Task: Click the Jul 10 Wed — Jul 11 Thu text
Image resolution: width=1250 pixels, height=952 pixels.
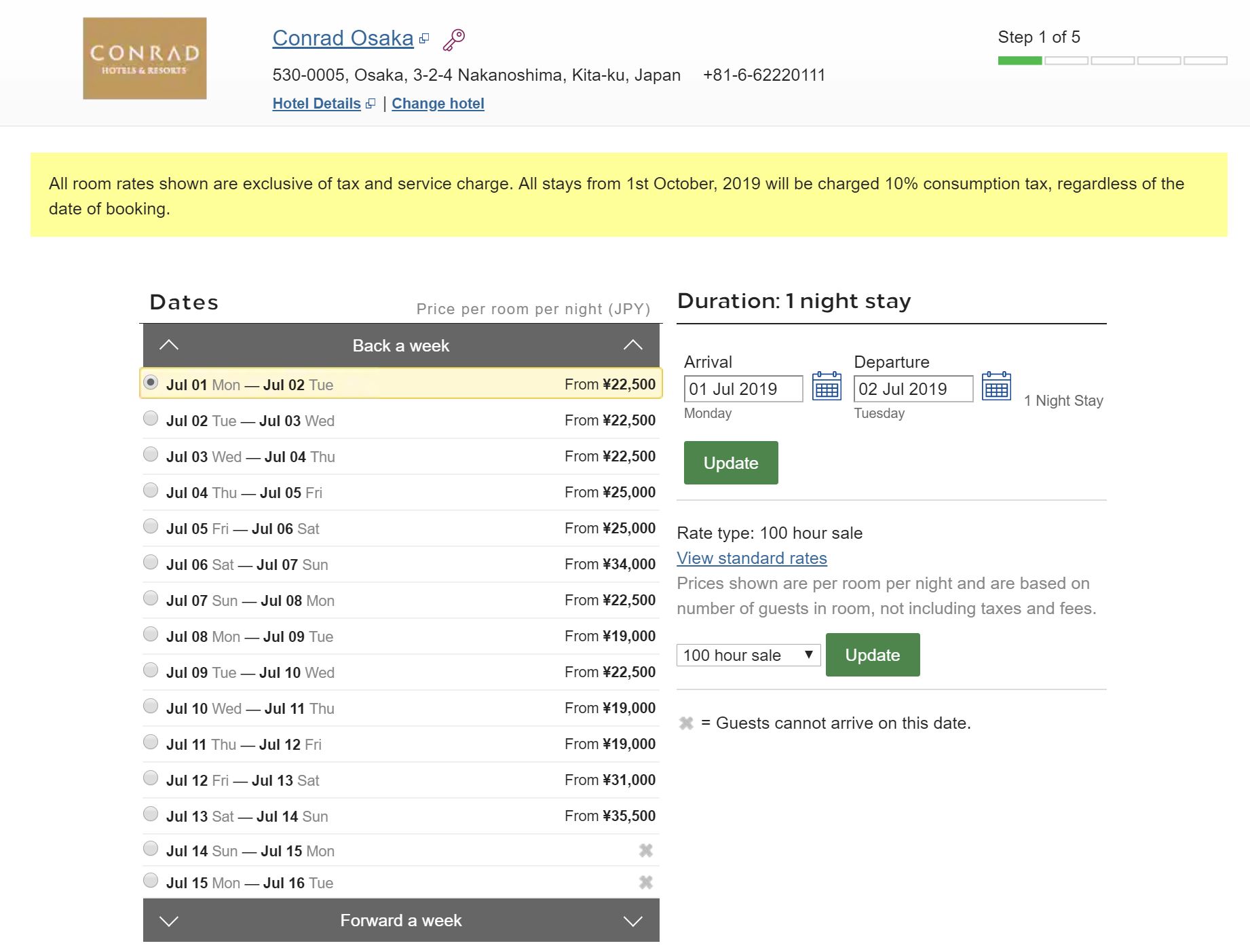Action: (x=250, y=708)
